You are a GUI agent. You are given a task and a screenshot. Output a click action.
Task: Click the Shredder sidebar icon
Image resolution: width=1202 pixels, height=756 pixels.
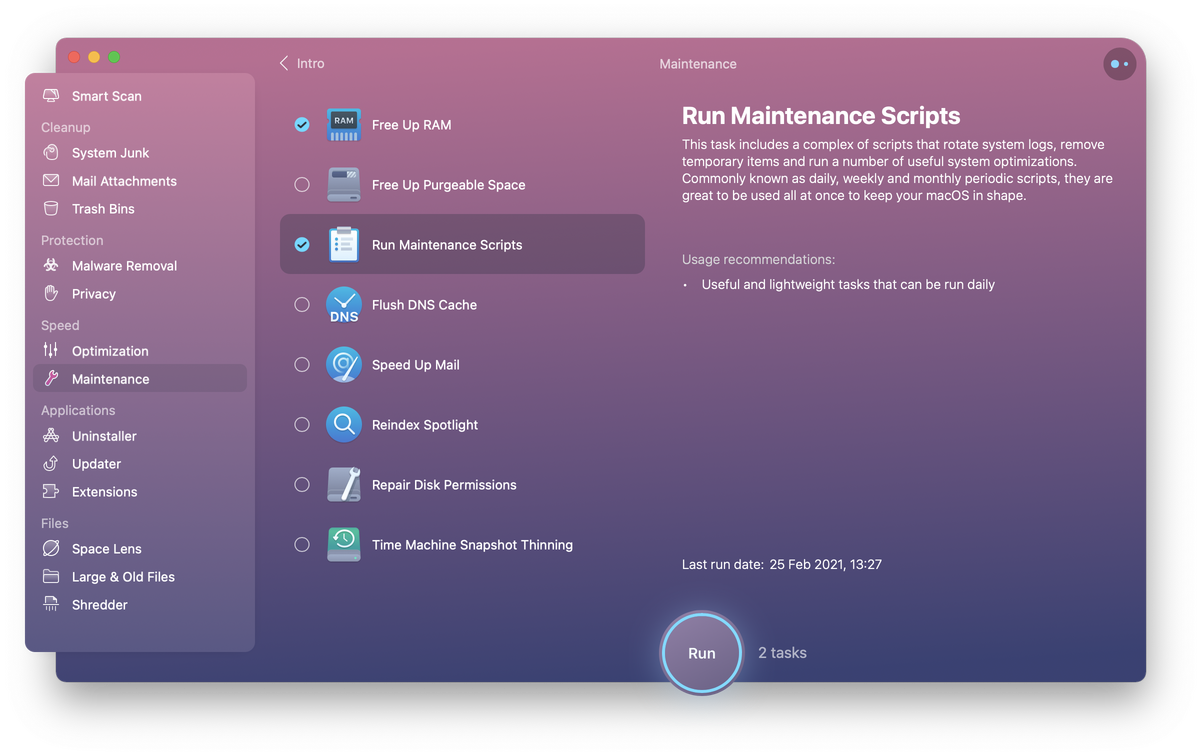click(51, 605)
